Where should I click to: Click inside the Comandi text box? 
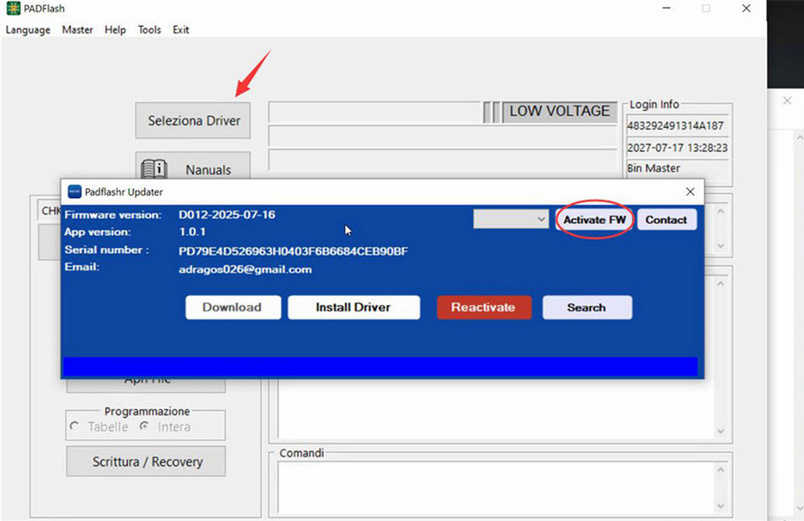(x=496, y=487)
